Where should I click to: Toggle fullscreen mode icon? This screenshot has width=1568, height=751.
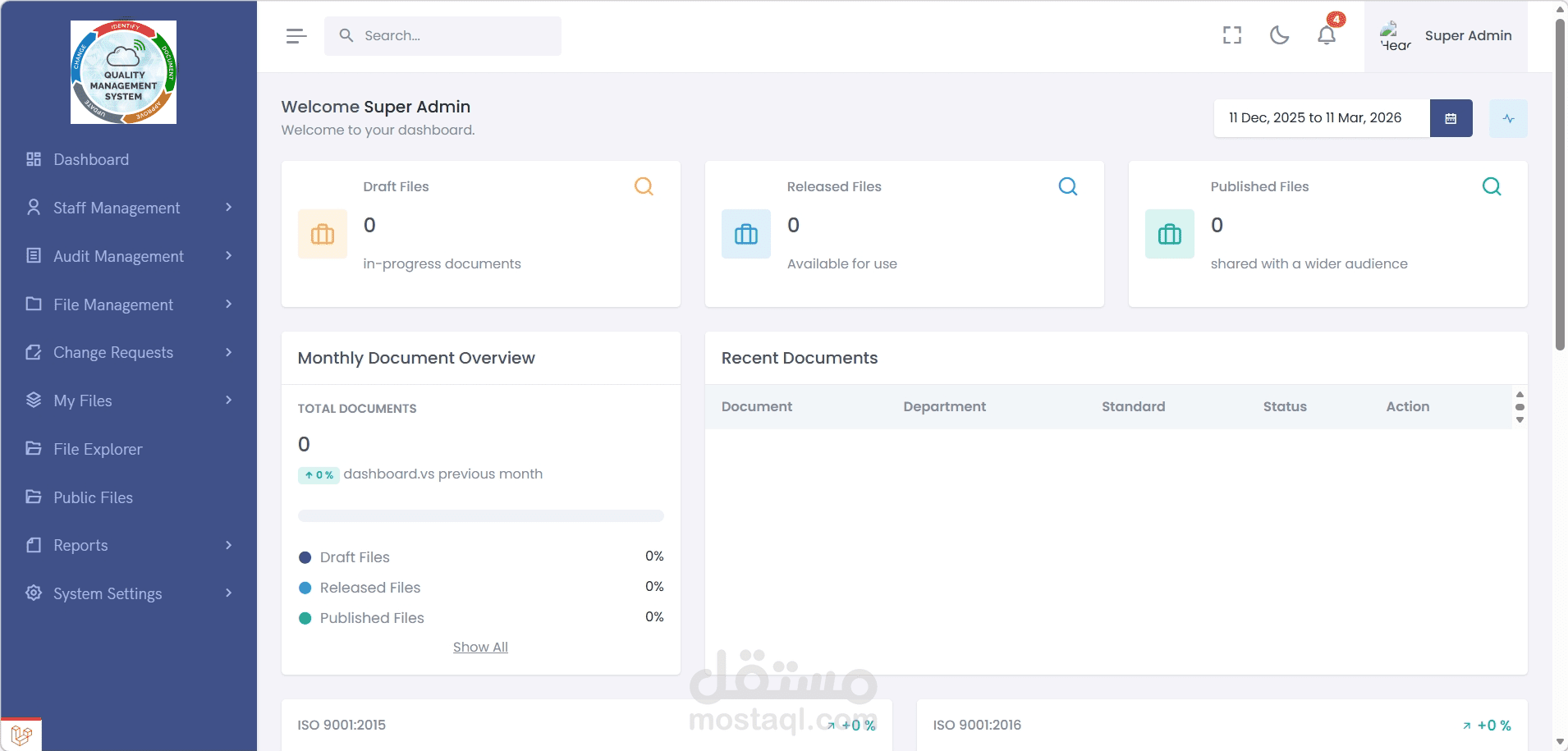click(1232, 35)
